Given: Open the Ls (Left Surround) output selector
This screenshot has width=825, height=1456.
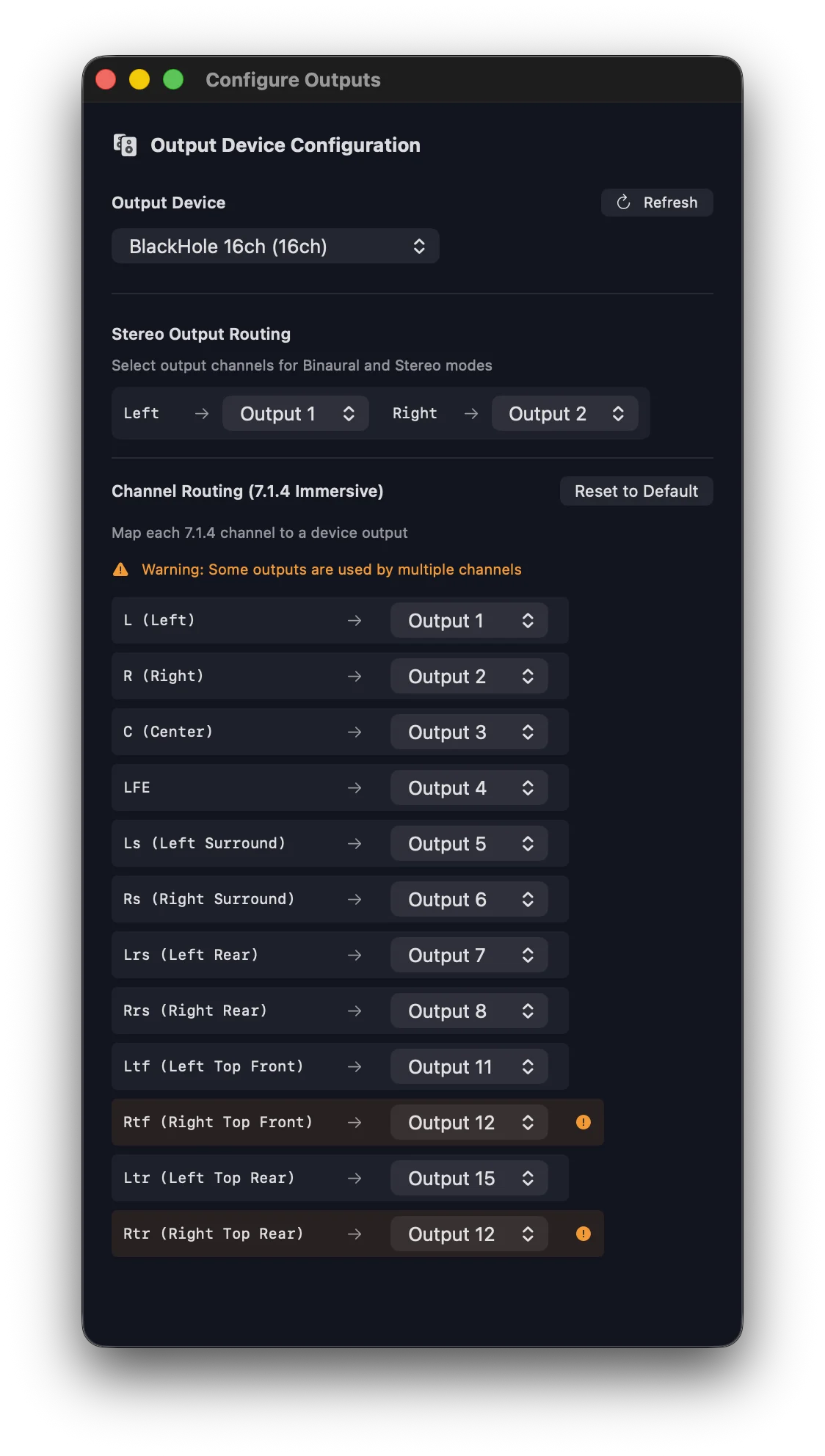Looking at the screenshot, I should click(468, 843).
